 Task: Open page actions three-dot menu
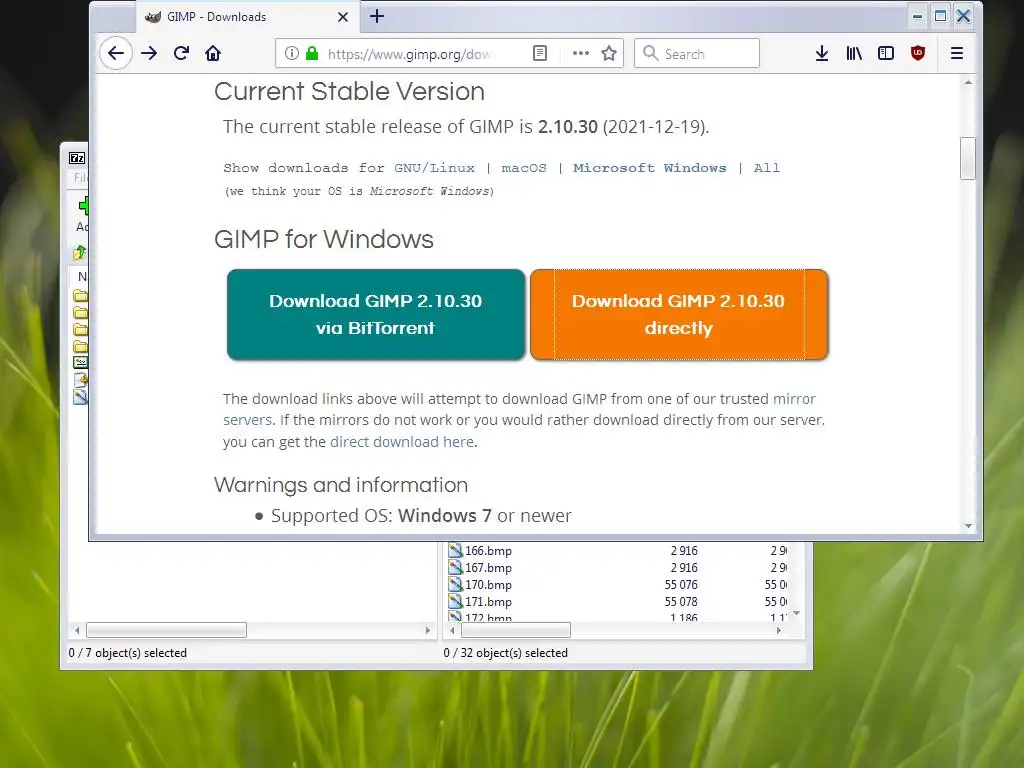(x=581, y=54)
